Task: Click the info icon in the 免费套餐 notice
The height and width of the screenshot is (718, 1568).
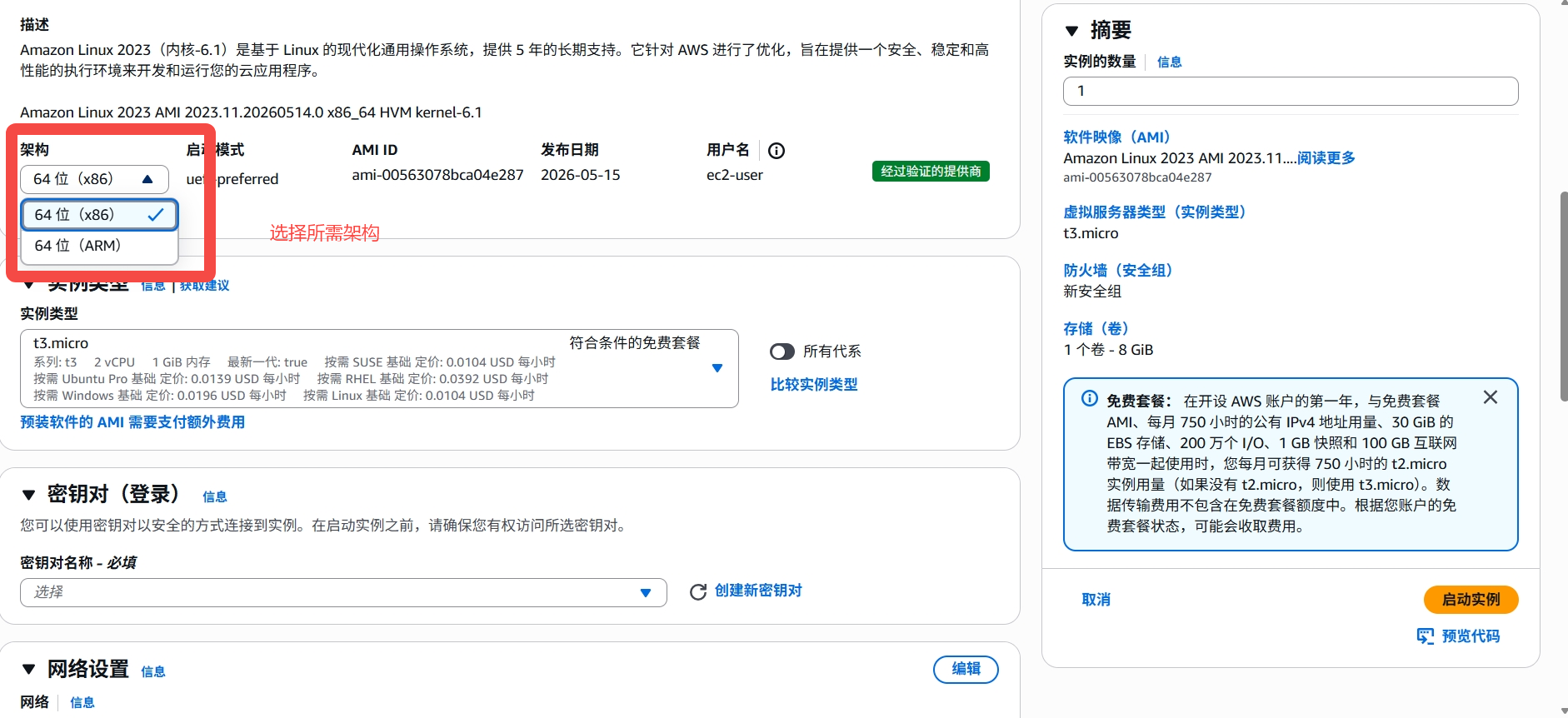Action: [x=1089, y=398]
